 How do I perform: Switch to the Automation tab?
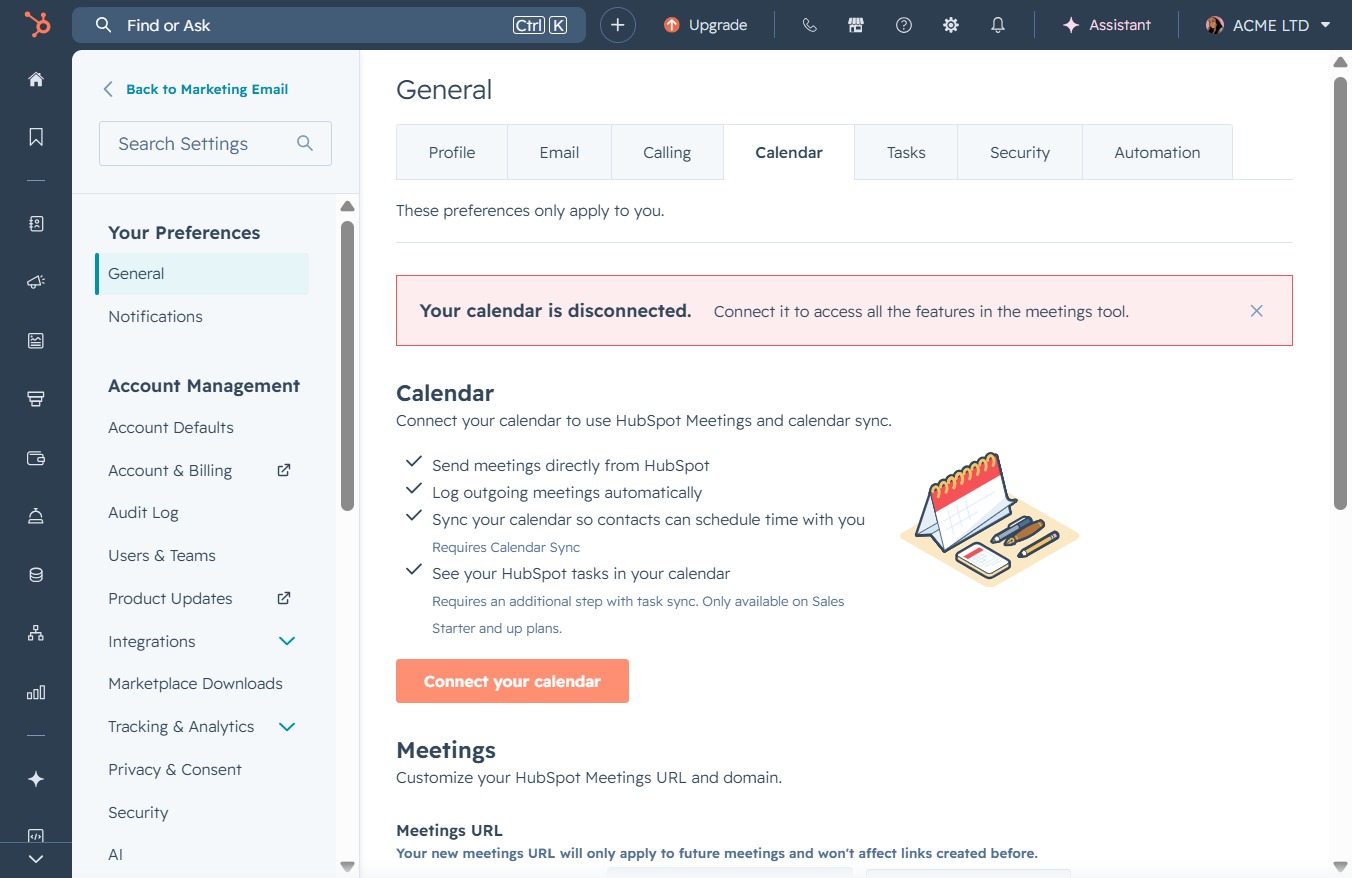(1157, 152)
